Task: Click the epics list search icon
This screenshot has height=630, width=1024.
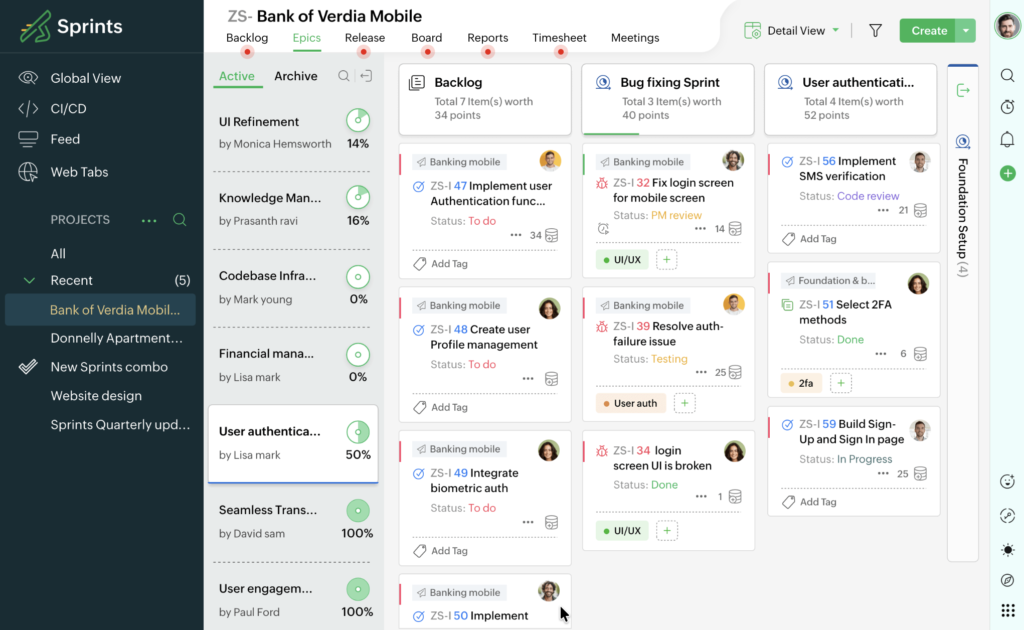Action: (x=344, y=76)
